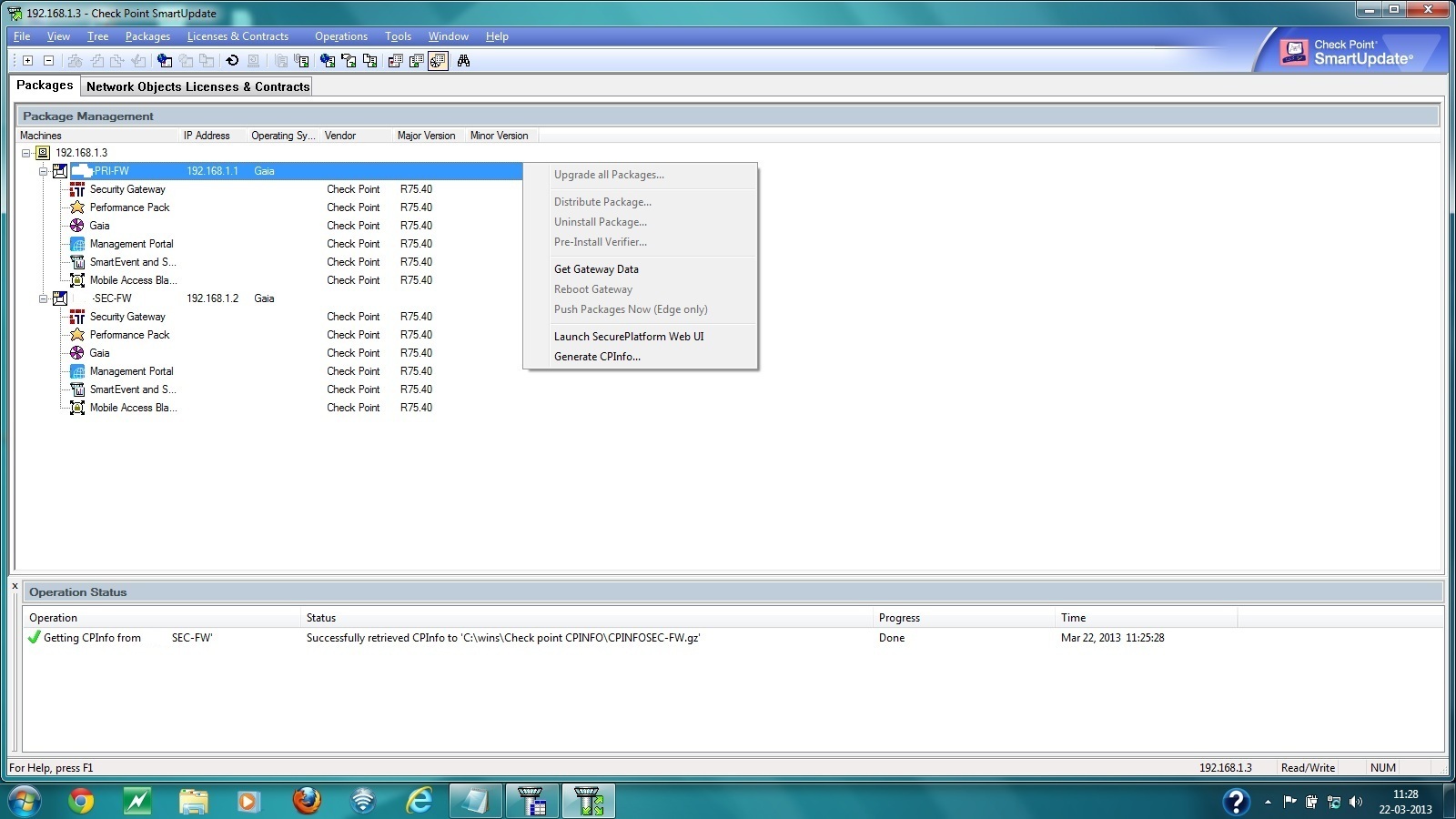Open the Window menu
Image resolution: width=1456 pixels, height=819 pixels.
click(449, 36)
